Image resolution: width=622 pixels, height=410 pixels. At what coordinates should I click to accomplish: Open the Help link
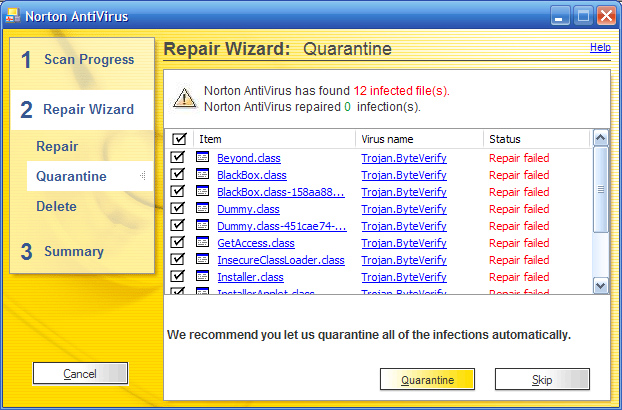coord(600,48)
